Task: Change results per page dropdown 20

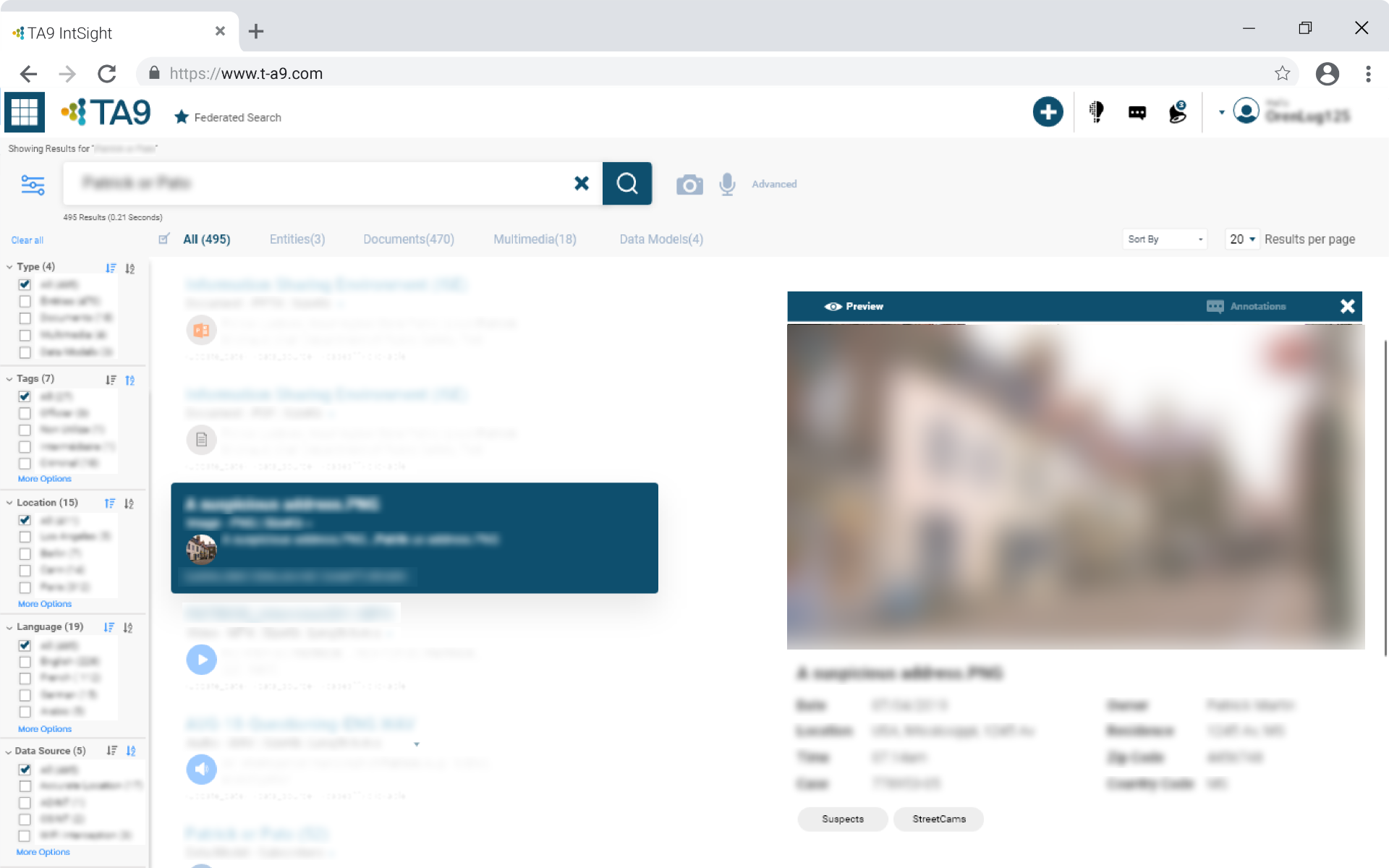Action: (1241, 239)
